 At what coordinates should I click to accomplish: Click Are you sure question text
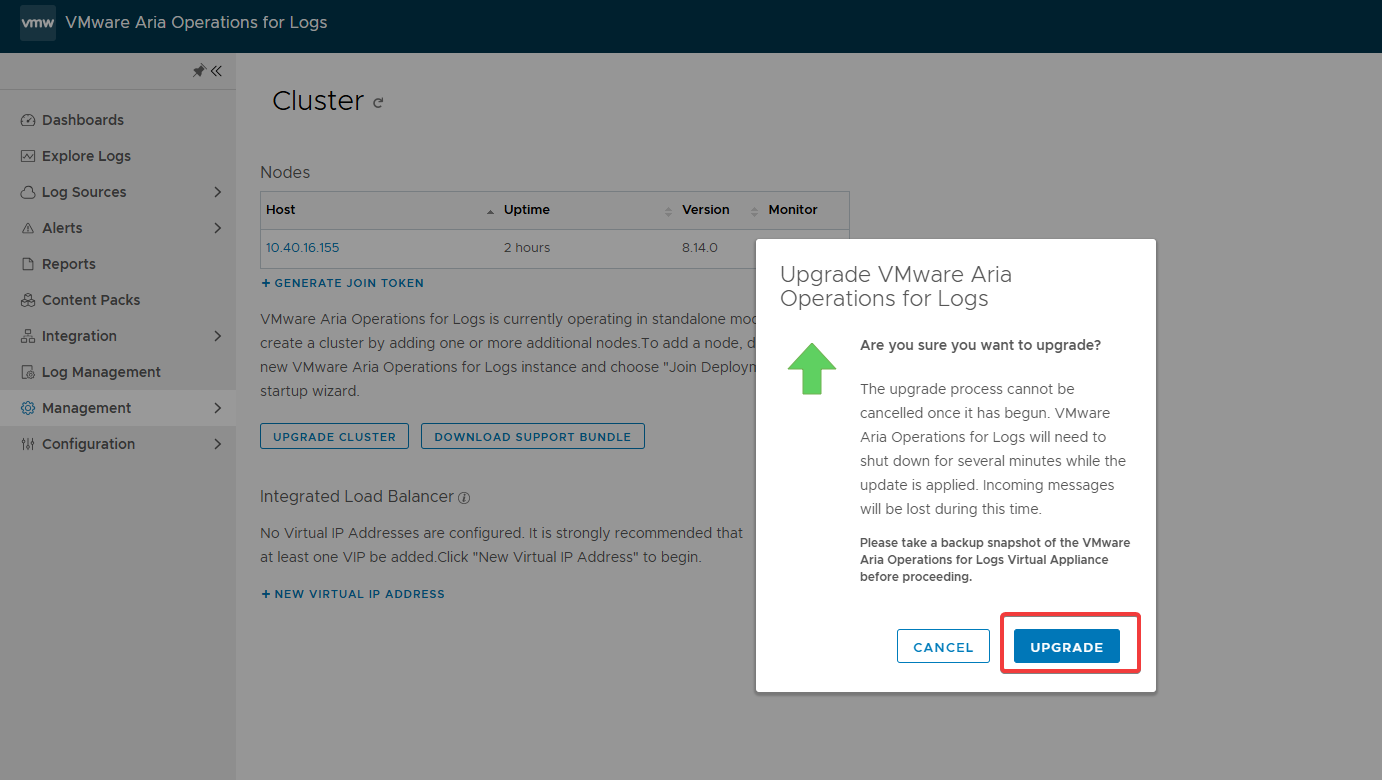click(980, 345)
